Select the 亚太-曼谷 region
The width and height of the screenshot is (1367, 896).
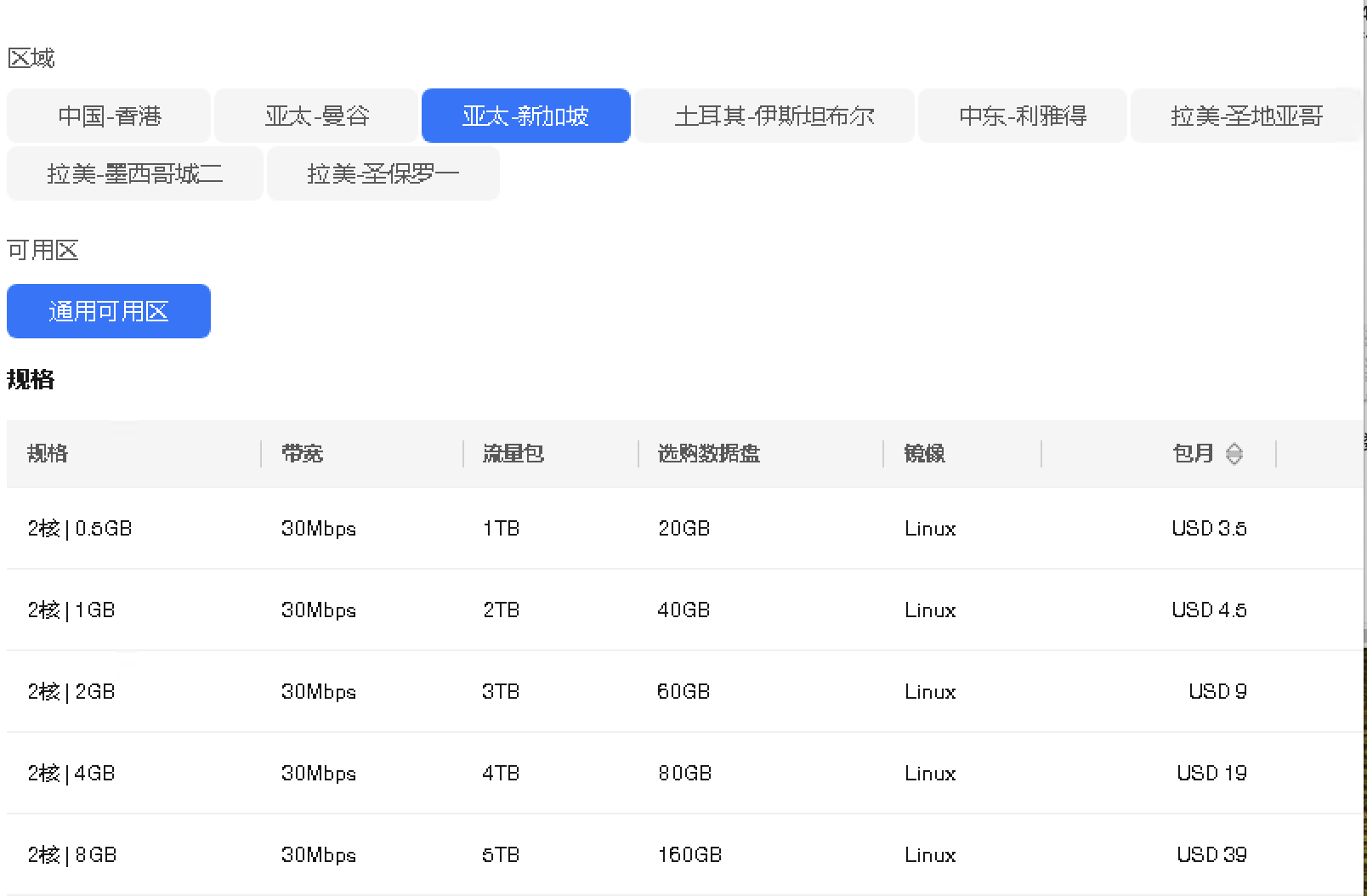pos(316,116)
